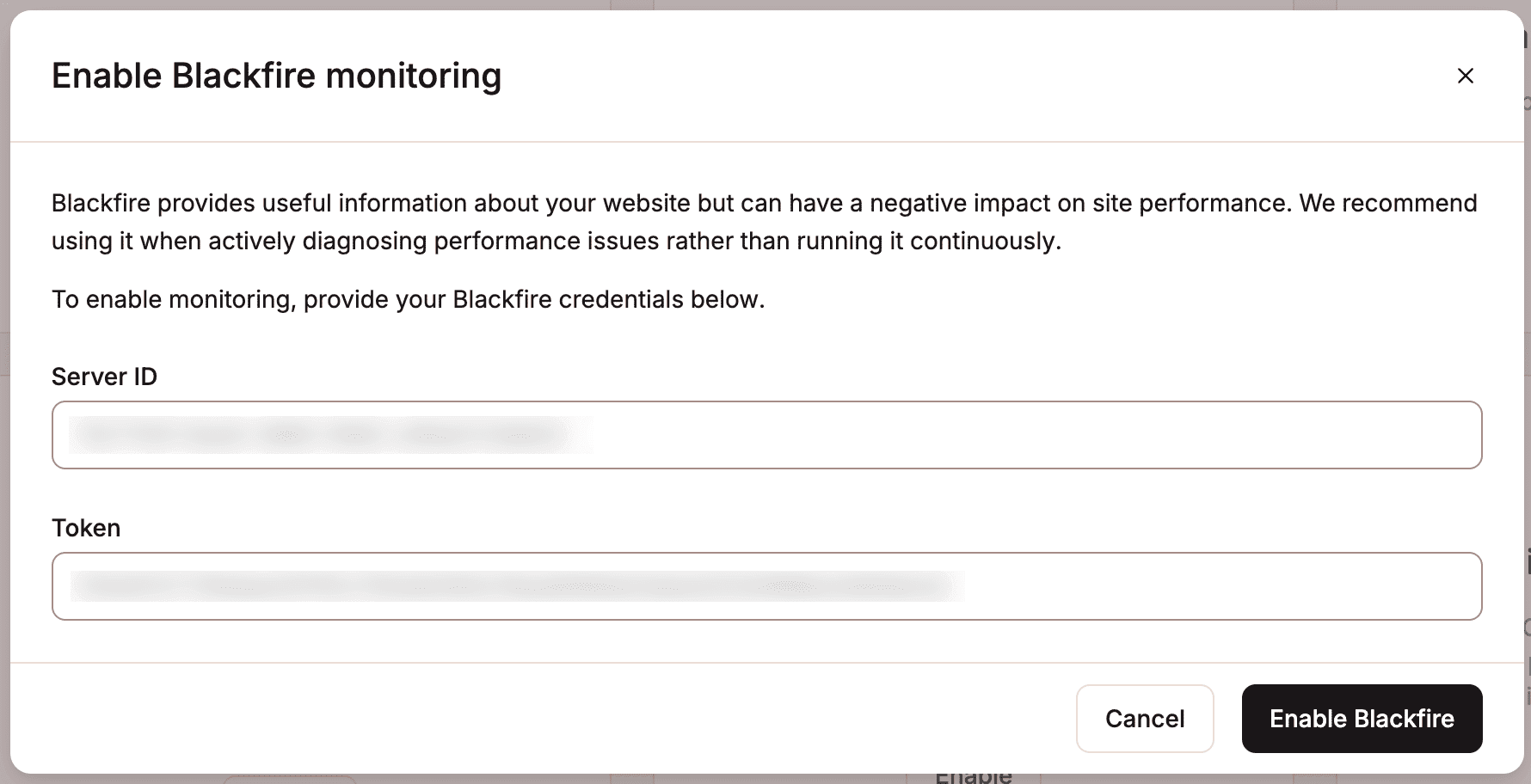The image size is (1531, 784).
Task: Focus the Server ID input field
Action: pos(765,435)
